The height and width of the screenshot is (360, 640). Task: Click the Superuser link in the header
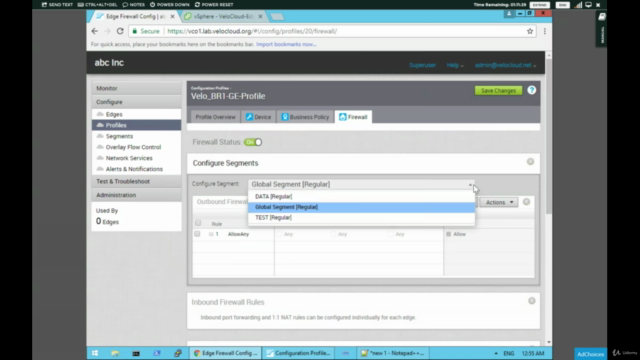coord(422,65)
